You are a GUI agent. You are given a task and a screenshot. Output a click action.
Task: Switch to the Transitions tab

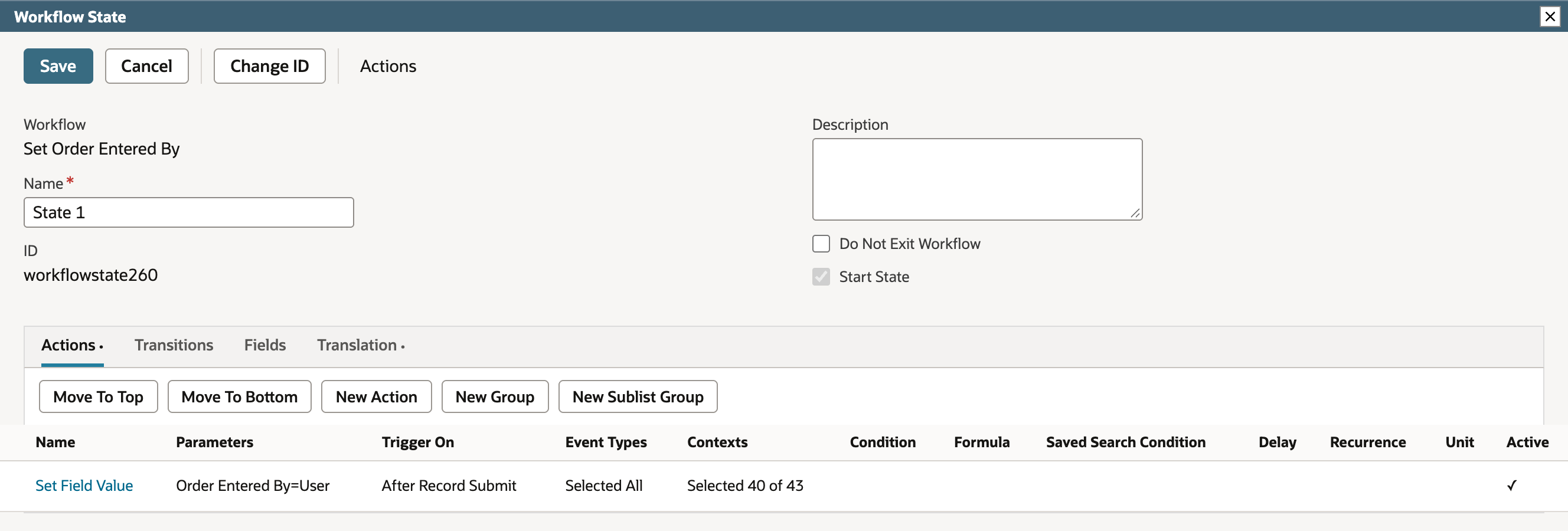(174, 345)
